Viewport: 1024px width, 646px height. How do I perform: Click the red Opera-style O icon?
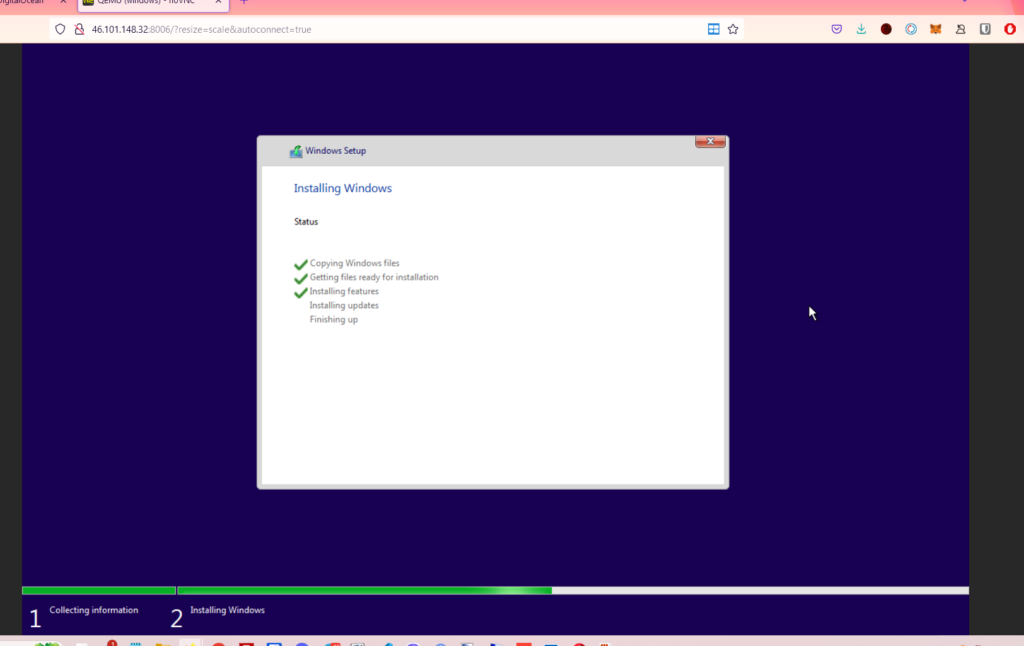pos(1010,29)
